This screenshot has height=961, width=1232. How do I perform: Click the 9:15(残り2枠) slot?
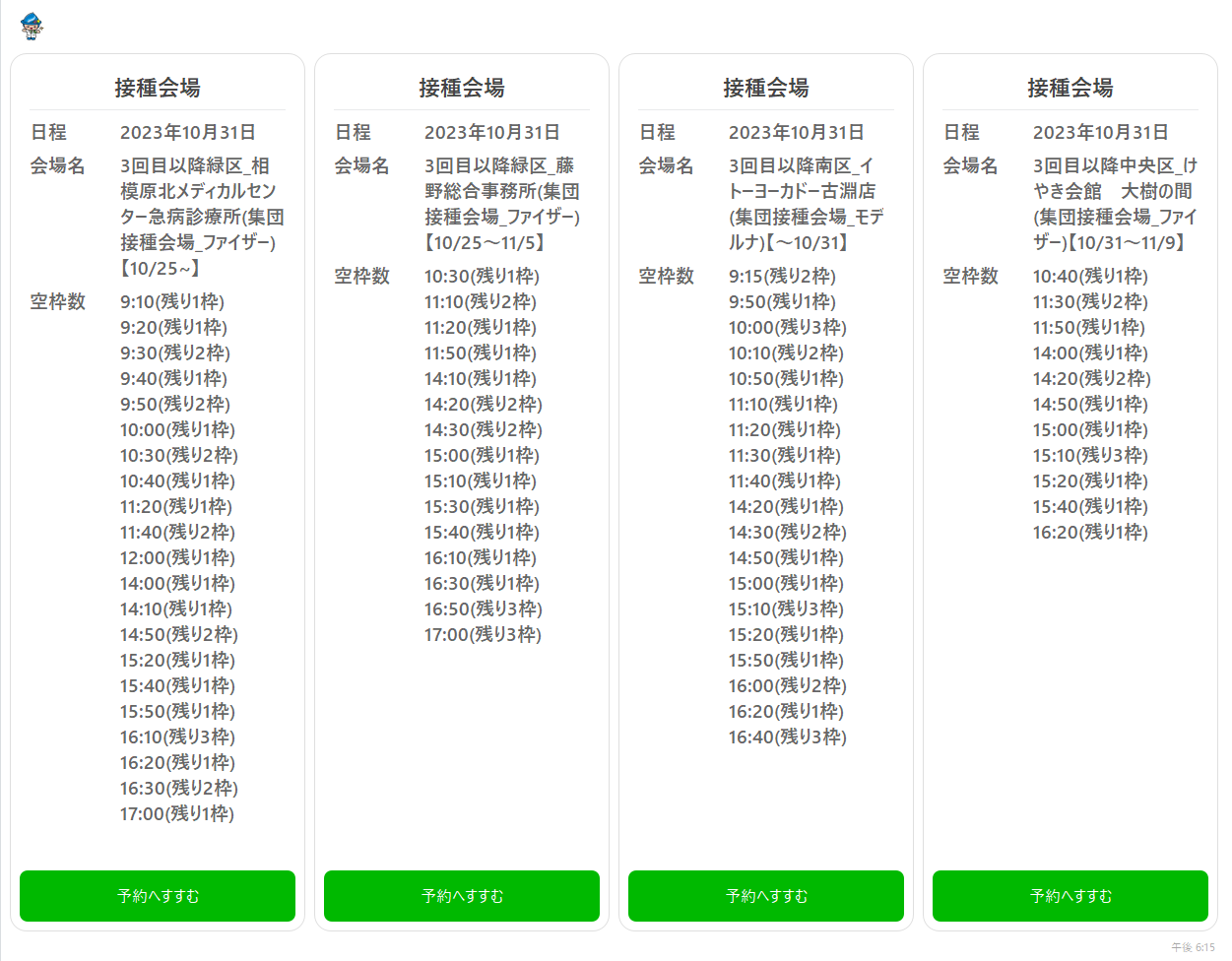[782, 277]
